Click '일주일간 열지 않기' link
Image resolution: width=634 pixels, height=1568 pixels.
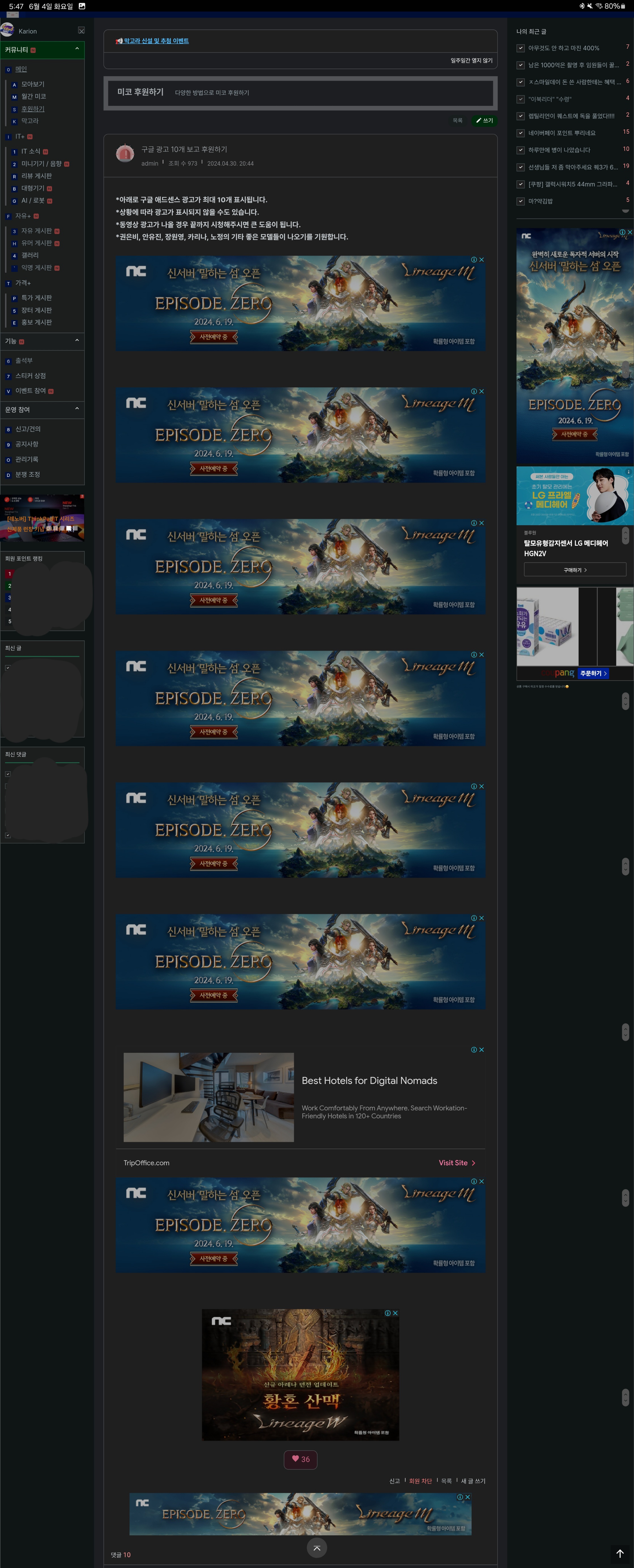(x=472, y=60)
